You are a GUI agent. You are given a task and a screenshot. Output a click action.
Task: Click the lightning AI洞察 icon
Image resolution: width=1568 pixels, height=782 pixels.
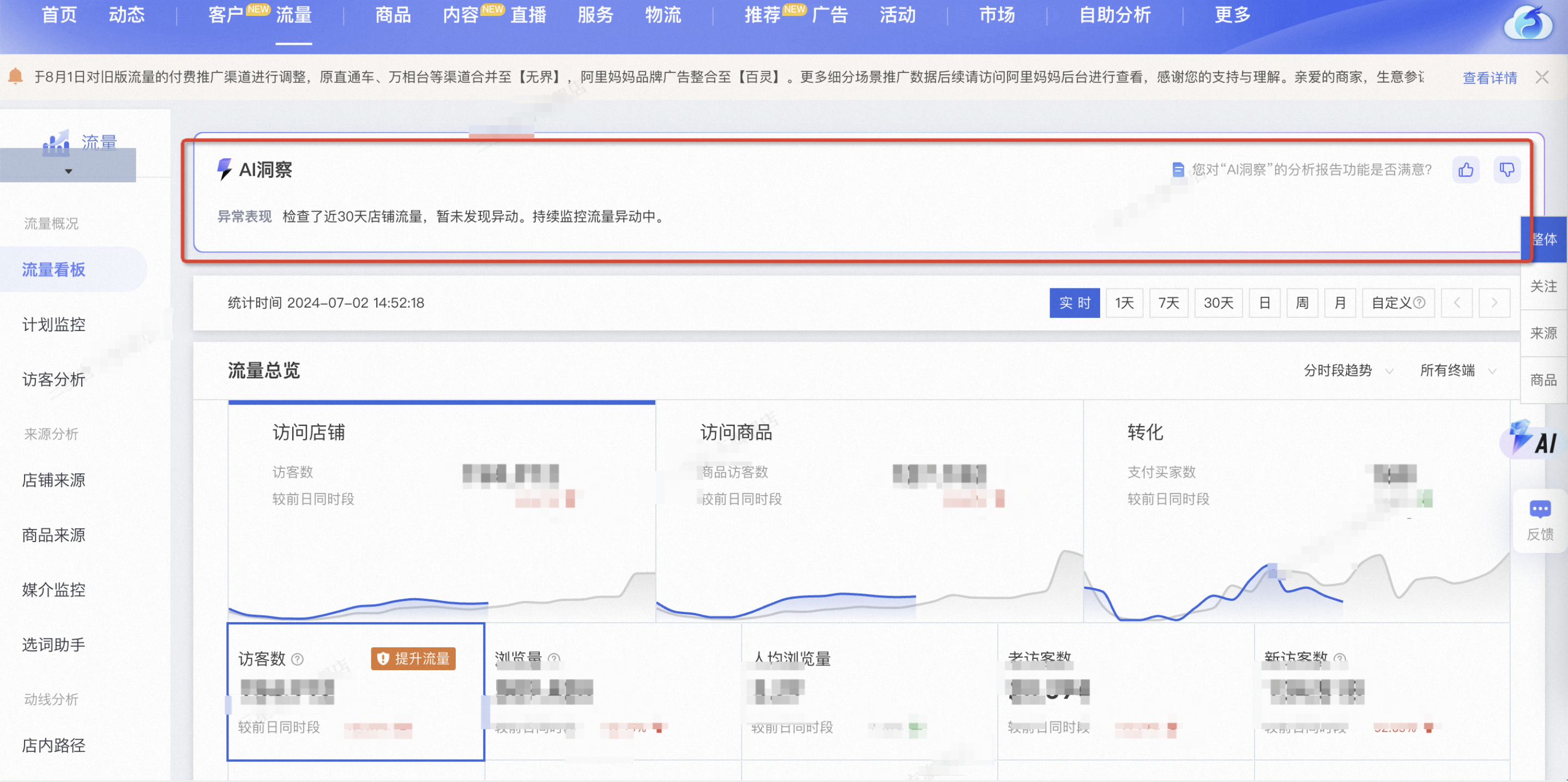[224, 169]
